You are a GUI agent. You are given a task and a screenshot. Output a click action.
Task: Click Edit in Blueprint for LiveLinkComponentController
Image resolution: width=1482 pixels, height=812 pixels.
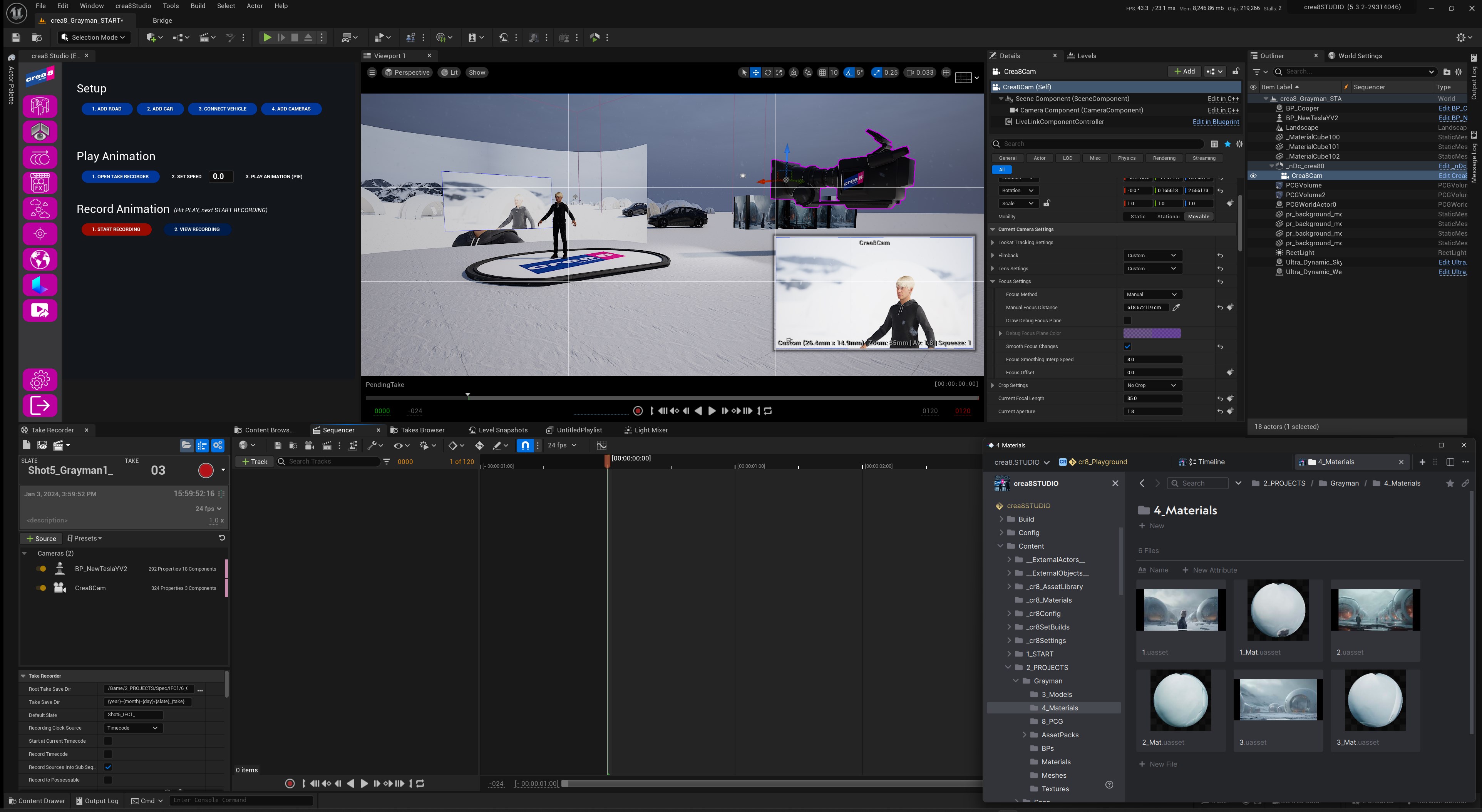[x=1216, y=121]
